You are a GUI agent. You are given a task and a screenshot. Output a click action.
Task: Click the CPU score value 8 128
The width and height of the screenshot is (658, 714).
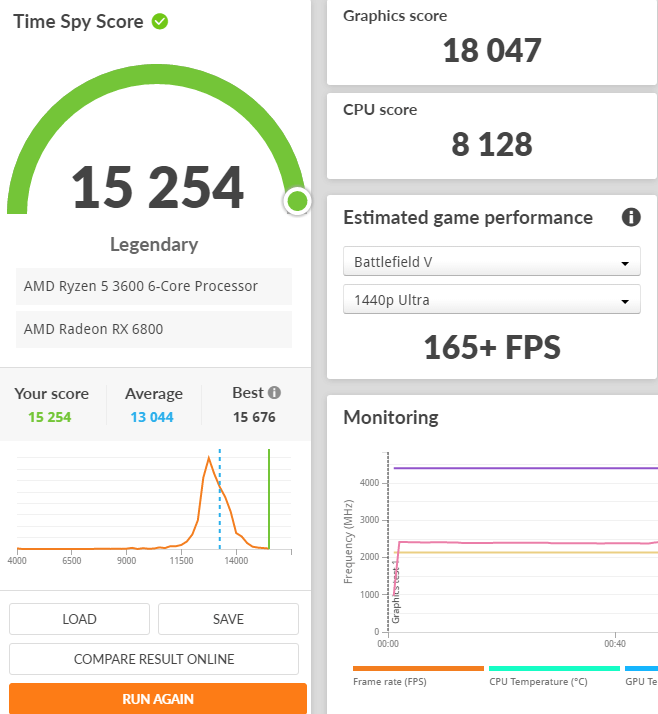click(492, 144)
